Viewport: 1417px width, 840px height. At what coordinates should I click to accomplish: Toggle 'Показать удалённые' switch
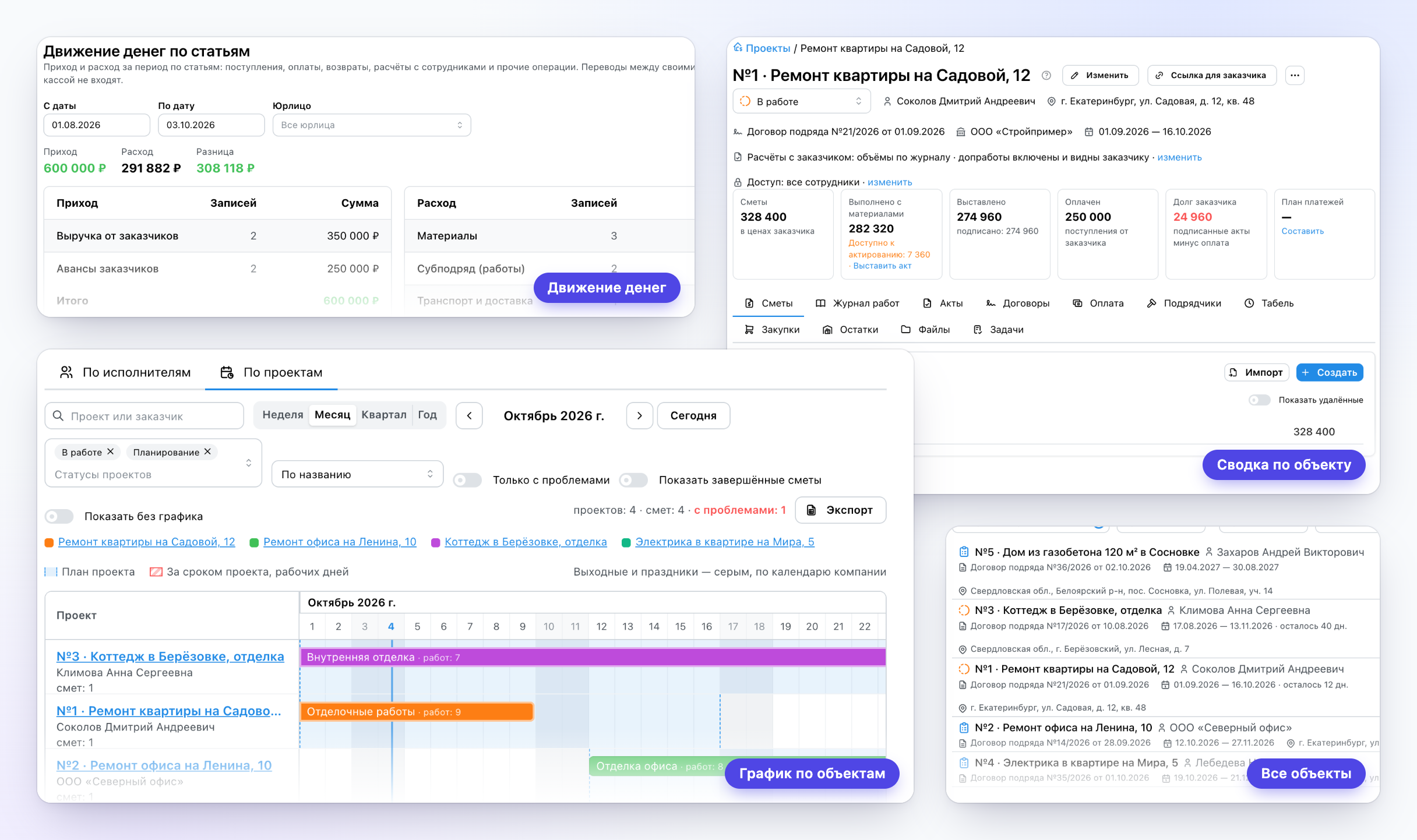1260,400
